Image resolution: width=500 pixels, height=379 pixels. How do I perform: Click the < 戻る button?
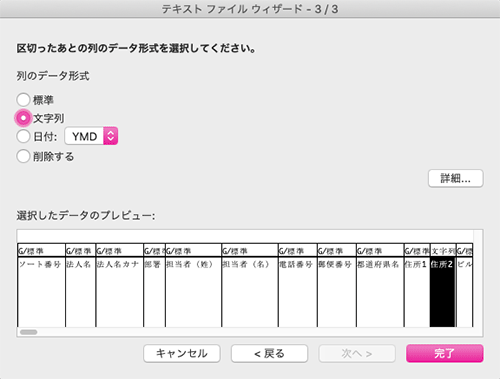[269, 353]
